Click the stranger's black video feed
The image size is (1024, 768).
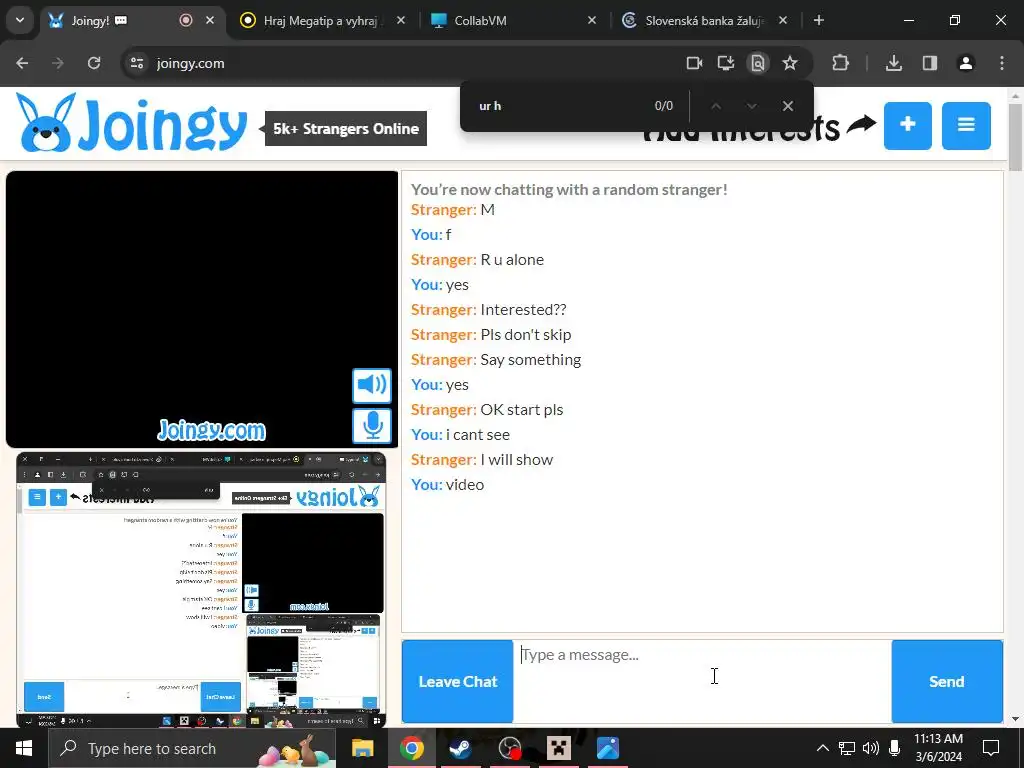click(202, 309)
